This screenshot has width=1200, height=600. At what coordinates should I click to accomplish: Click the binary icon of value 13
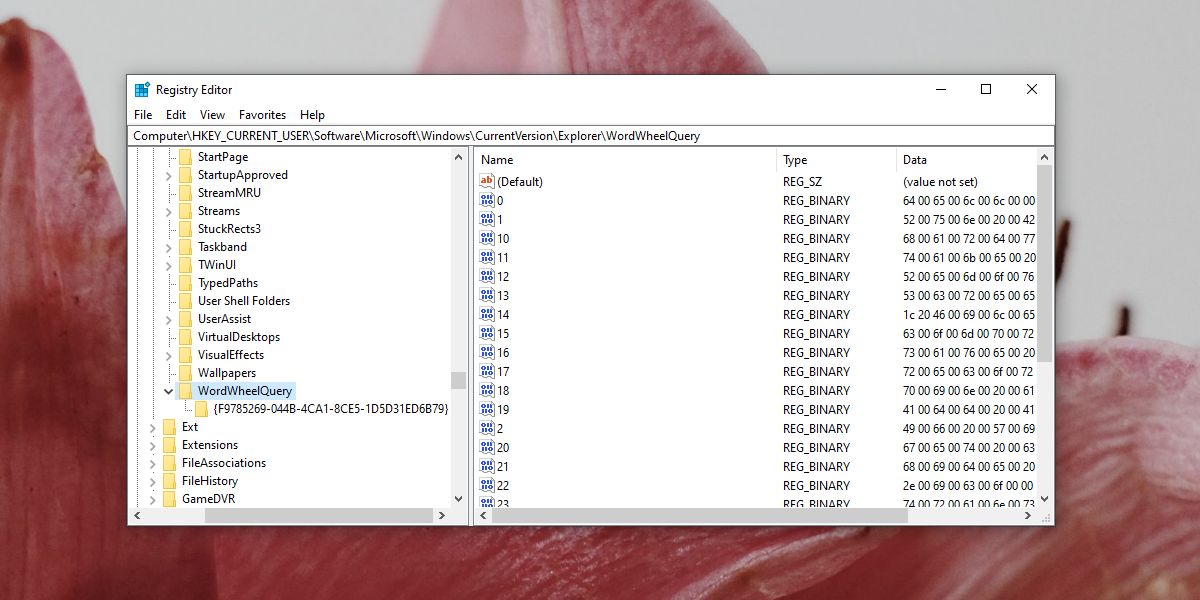[487, 295]
